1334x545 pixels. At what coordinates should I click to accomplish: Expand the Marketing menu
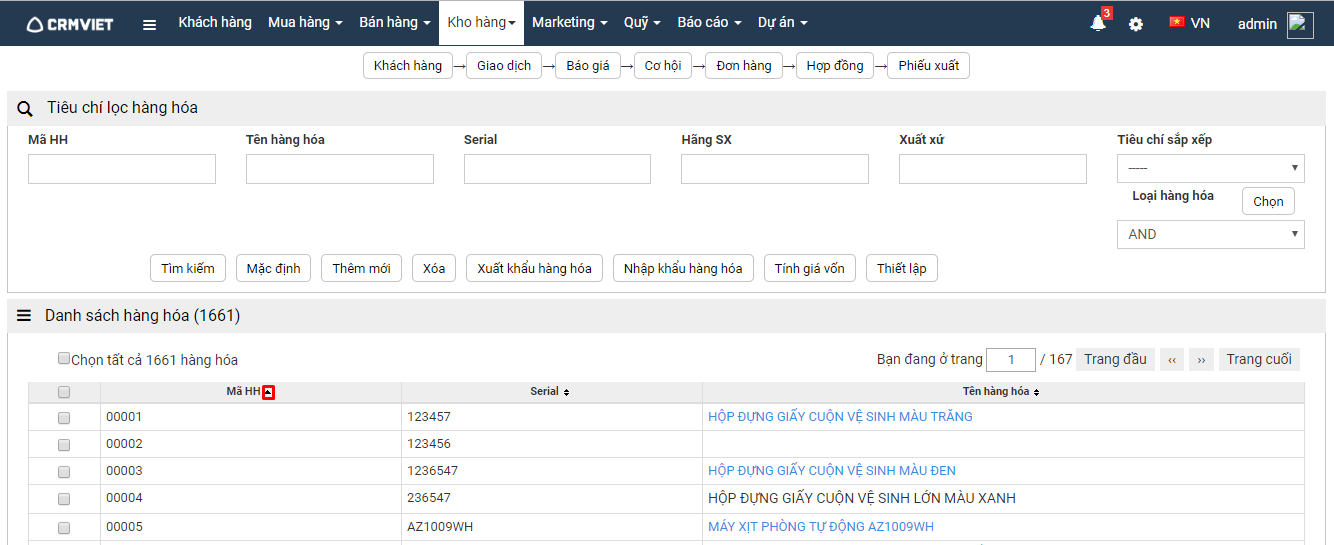[570, 22]
